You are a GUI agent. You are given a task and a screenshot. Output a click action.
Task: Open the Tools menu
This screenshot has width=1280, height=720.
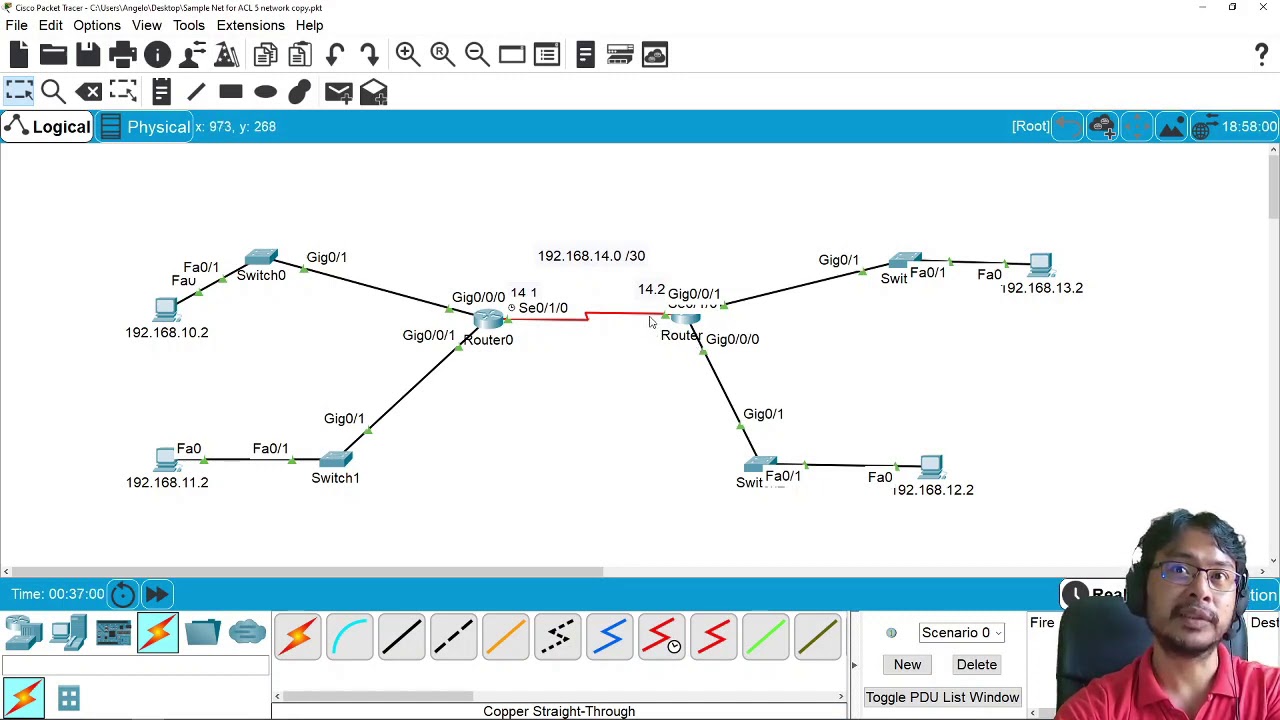coord(188,25)
